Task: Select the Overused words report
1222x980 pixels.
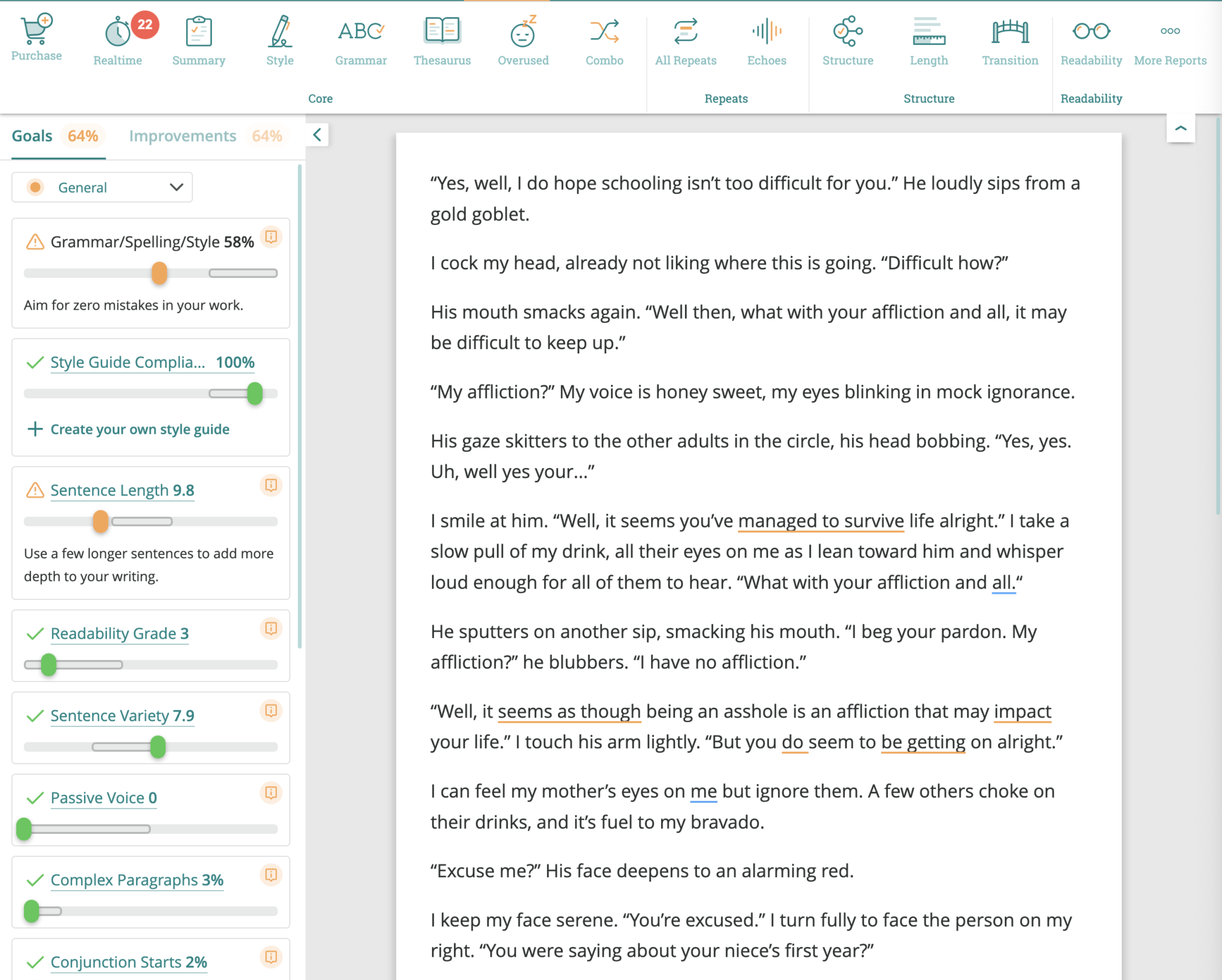Action: click(523, 39)
